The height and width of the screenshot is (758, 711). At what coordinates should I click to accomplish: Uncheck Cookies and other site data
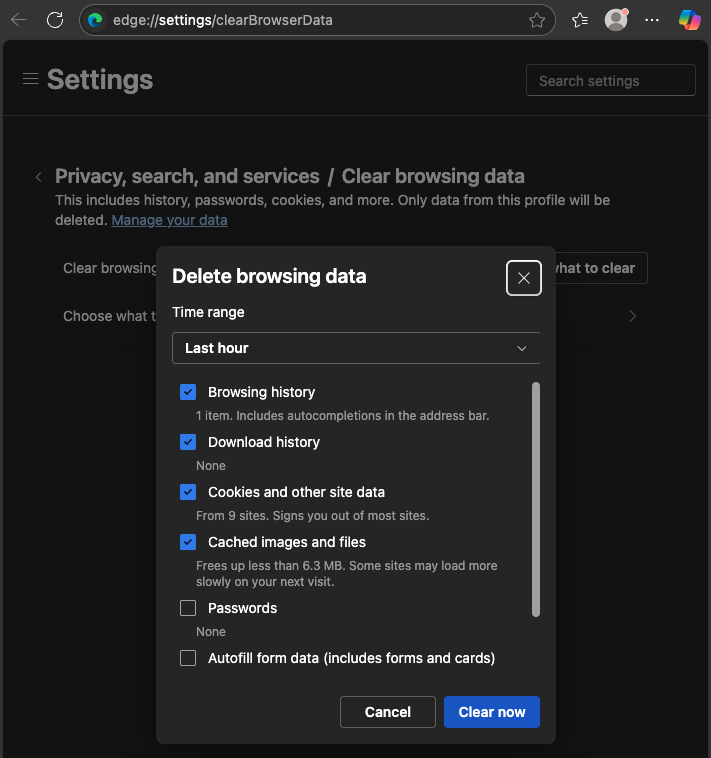pos(188,492)
